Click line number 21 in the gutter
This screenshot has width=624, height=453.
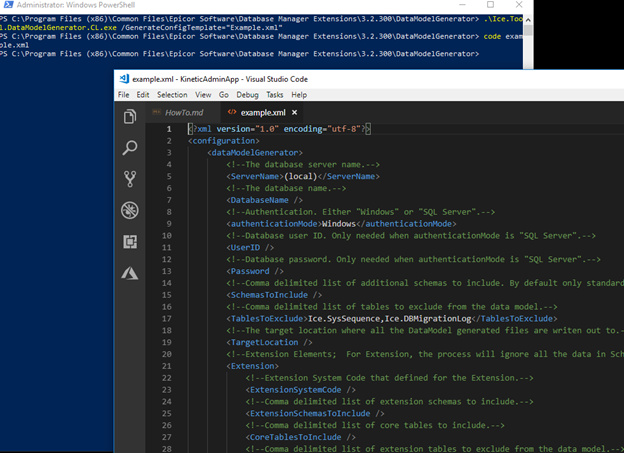click(x=167, y=366)
